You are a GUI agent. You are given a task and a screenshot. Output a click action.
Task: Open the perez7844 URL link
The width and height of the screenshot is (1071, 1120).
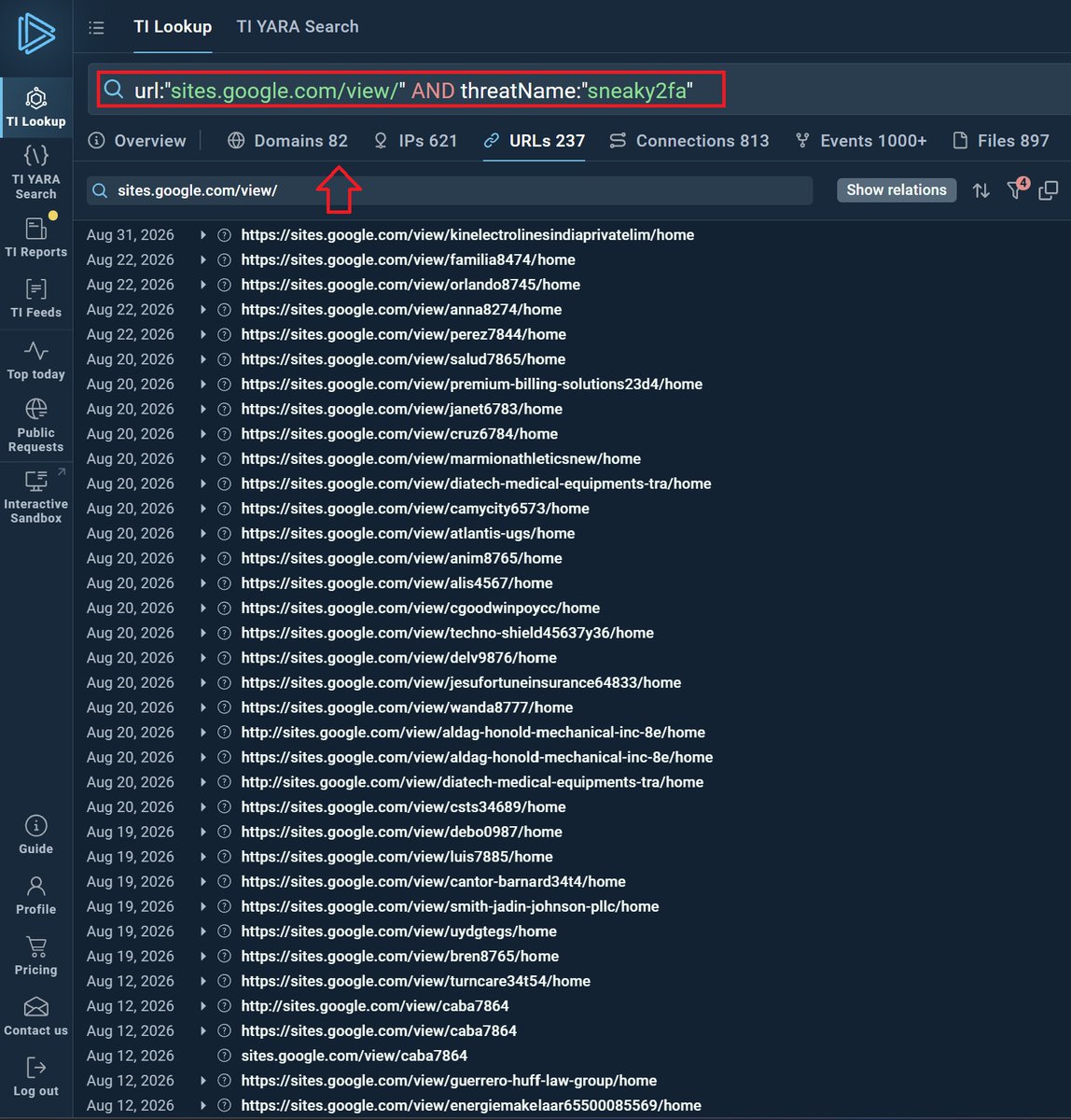click(404, 335)
